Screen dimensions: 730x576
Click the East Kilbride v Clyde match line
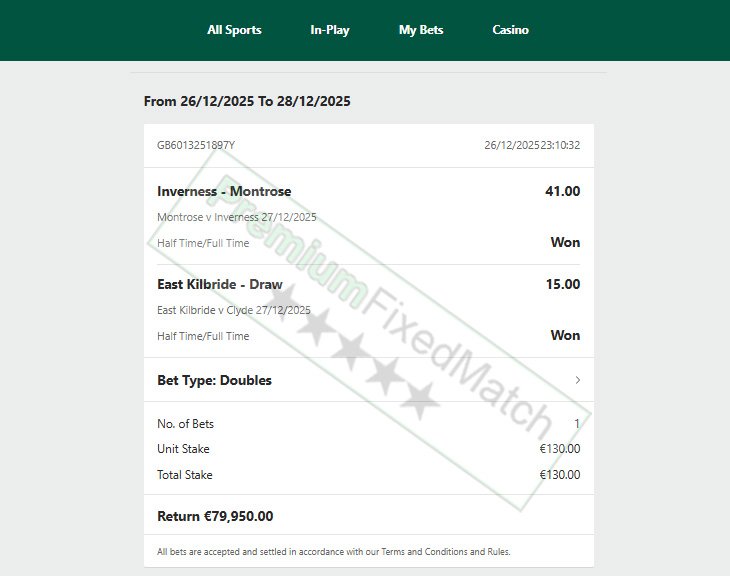coord(234,310)
